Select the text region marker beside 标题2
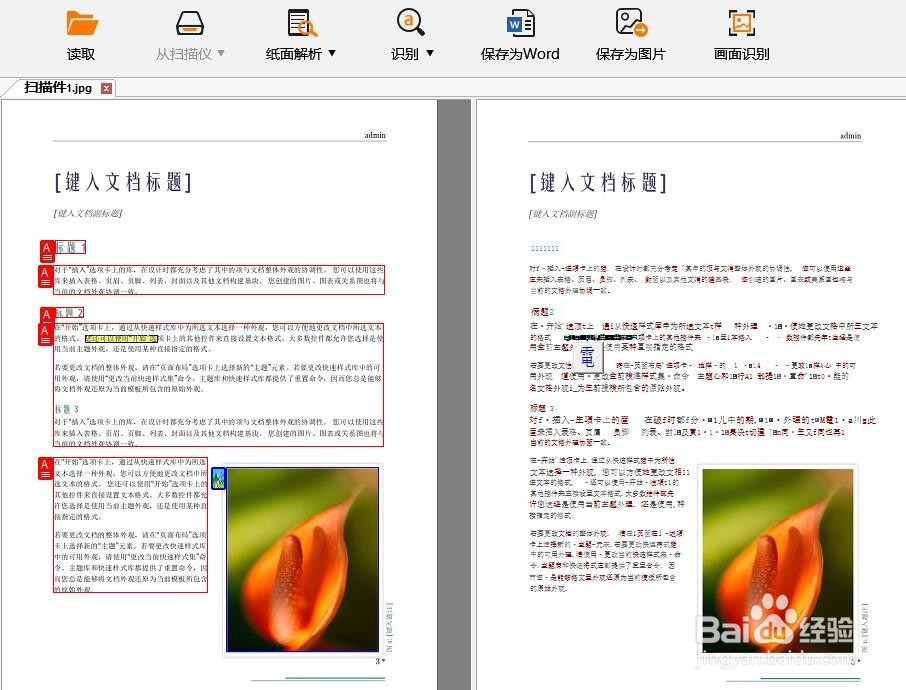Screen dimensions: 906x690 click(46, 315)
